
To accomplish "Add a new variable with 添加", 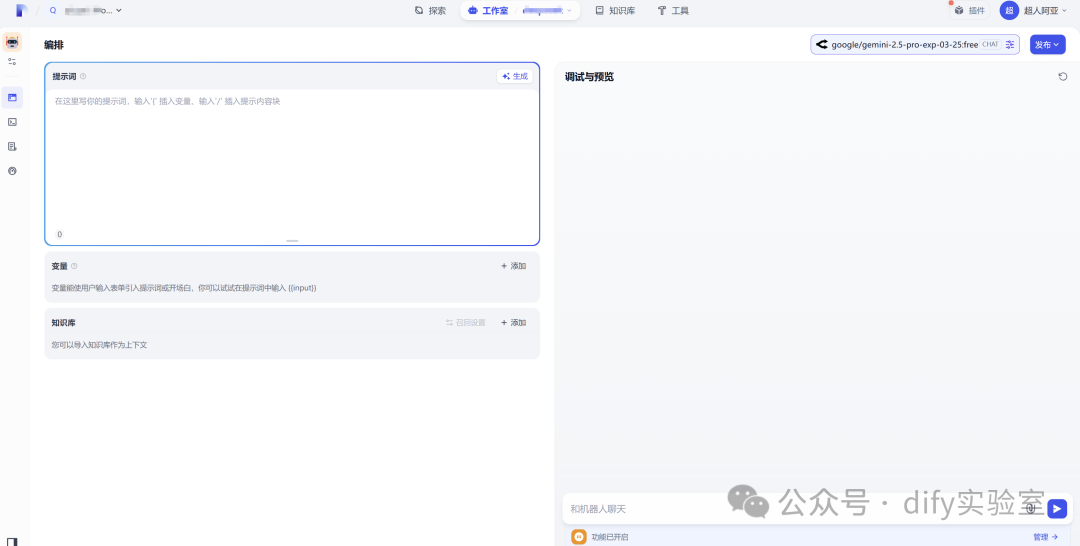I will click(x=514, y=266).
